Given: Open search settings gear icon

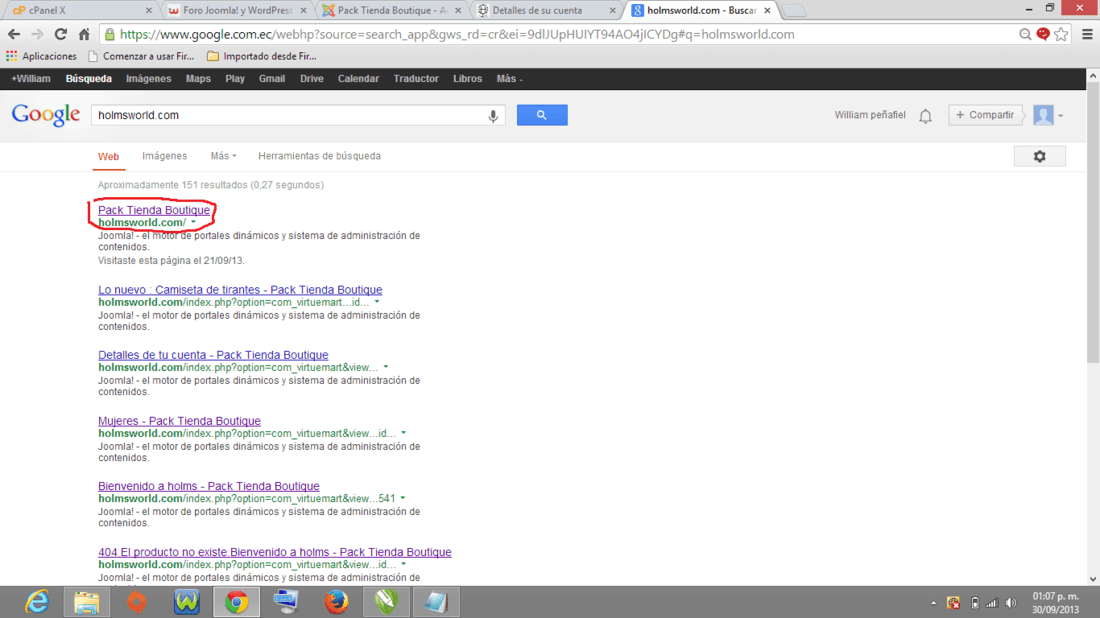Looking at the screenshot, I should tap(1040, 156).
